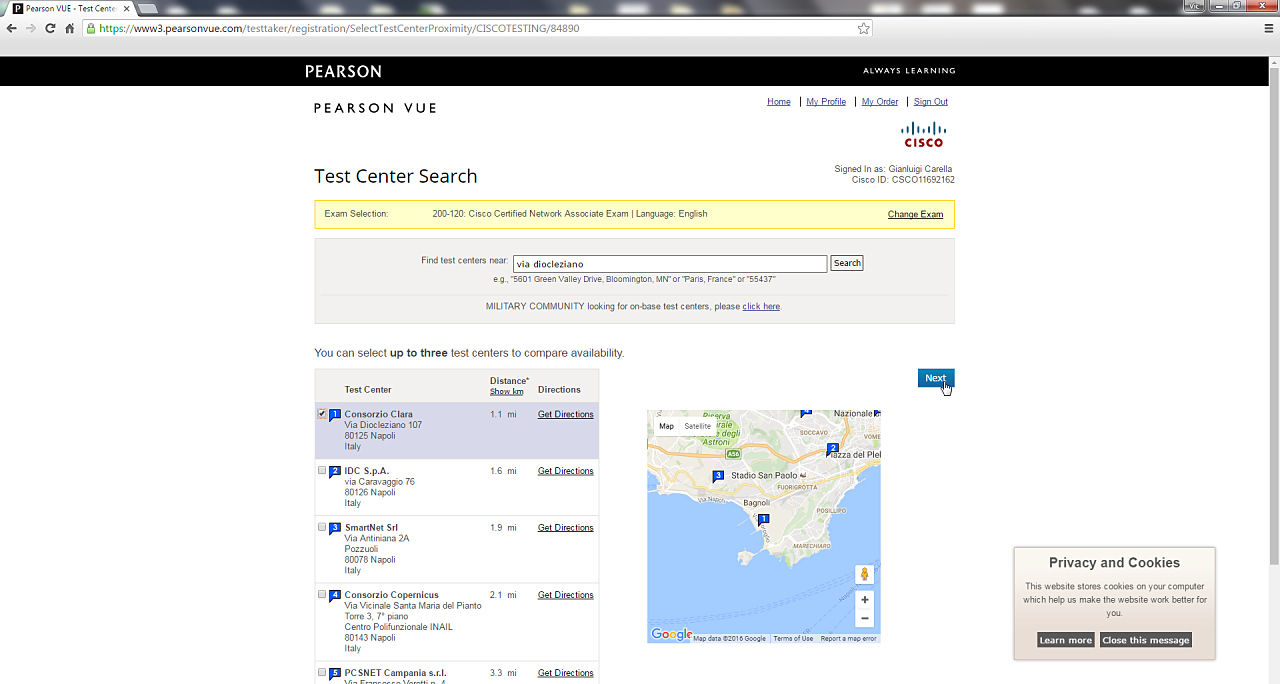This screenshot has height=684, width=1280.
Task: Click the Search button
Action: click(847, 263)
